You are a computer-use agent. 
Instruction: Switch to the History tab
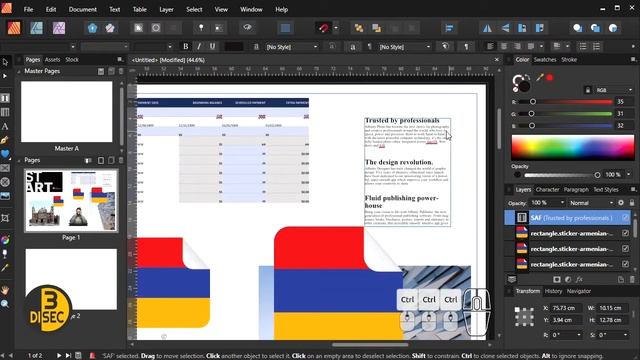(553, 291)
